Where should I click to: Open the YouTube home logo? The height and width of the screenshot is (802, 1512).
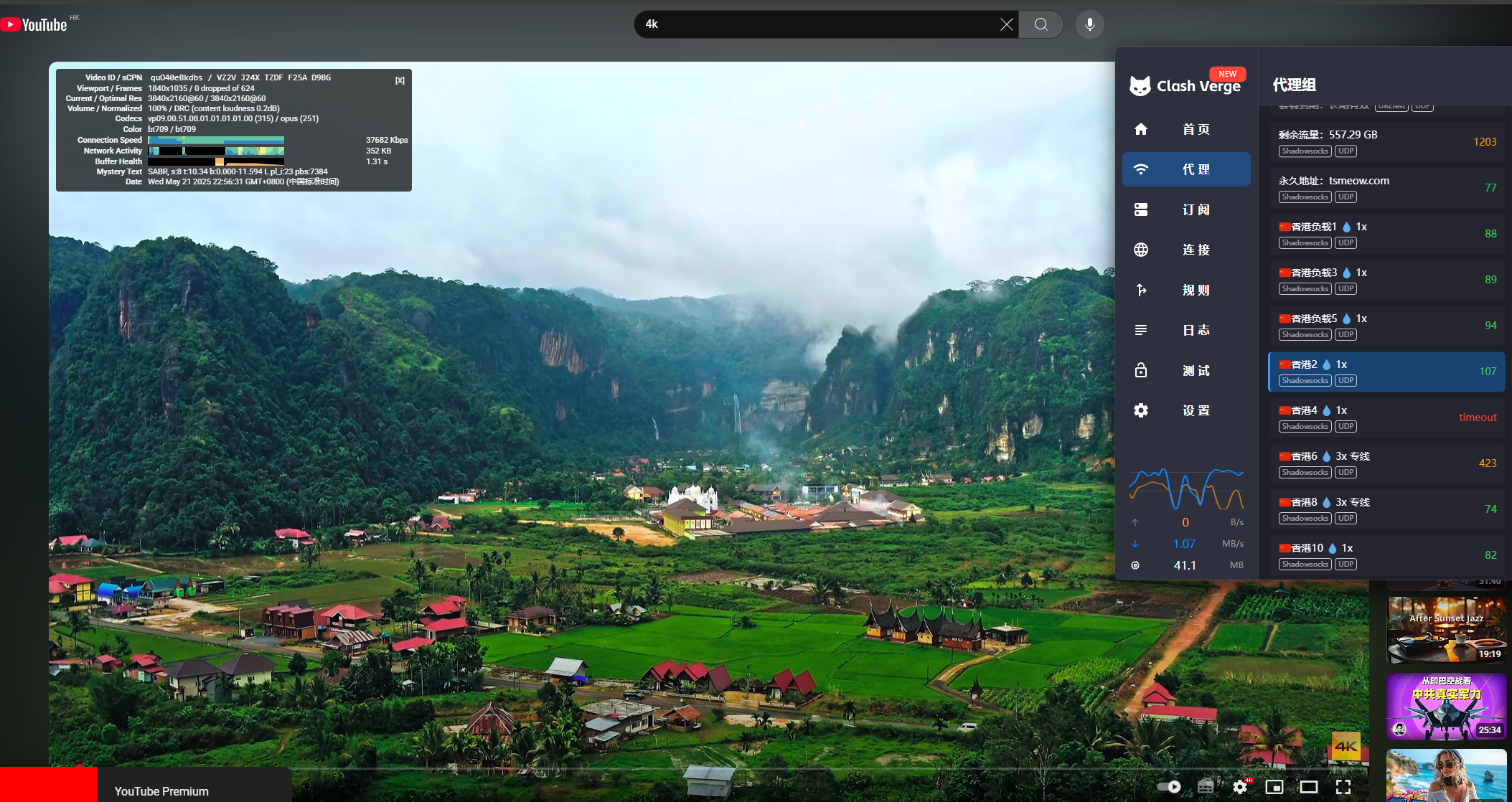[x=34, y=25]
